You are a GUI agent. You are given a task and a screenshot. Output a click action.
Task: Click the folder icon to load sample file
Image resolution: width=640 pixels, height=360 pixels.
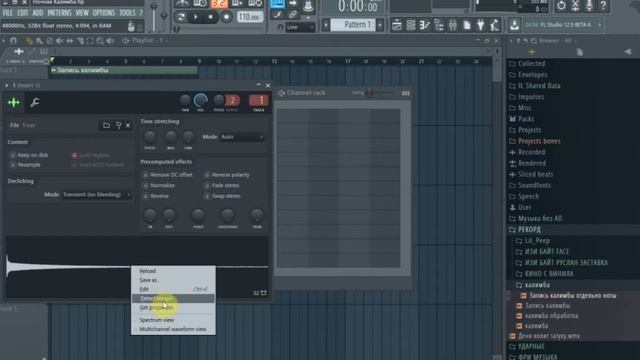pos(106,125)
